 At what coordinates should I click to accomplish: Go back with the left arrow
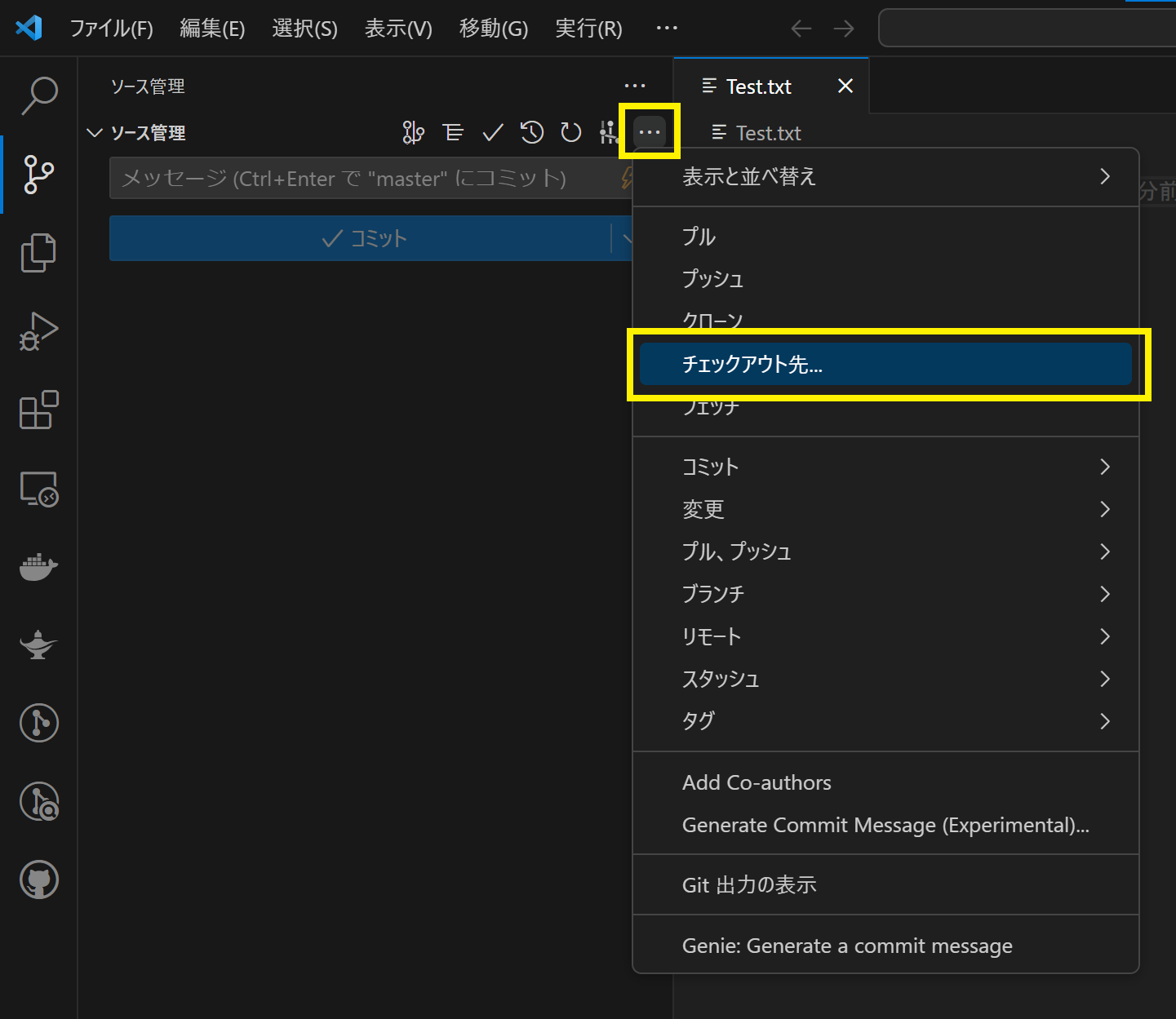click(801, 29)
